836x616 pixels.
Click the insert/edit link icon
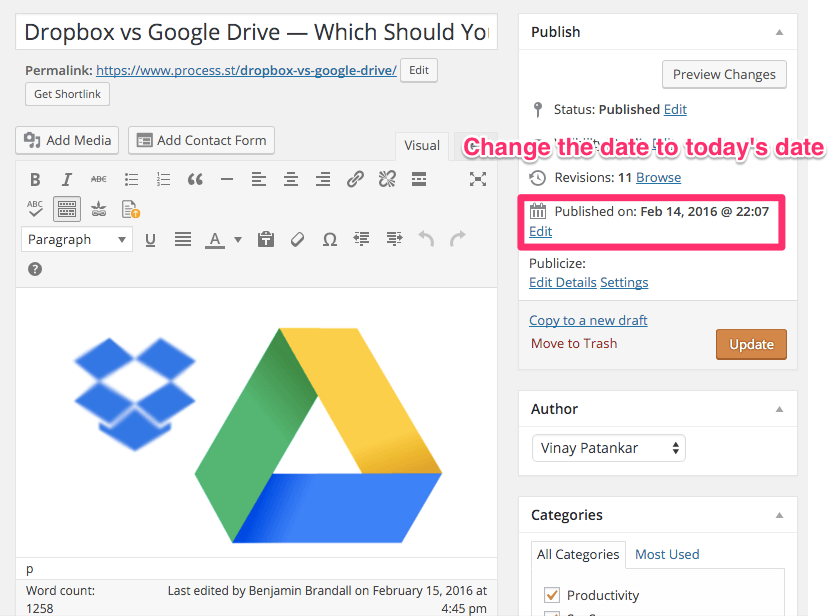point(355,180)
